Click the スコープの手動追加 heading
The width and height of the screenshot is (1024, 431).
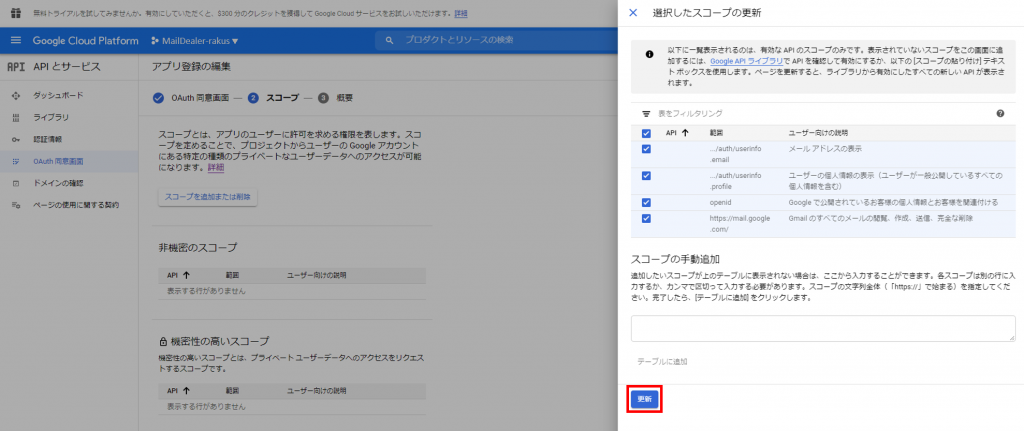pyautogui.click(x=675, y=259)
